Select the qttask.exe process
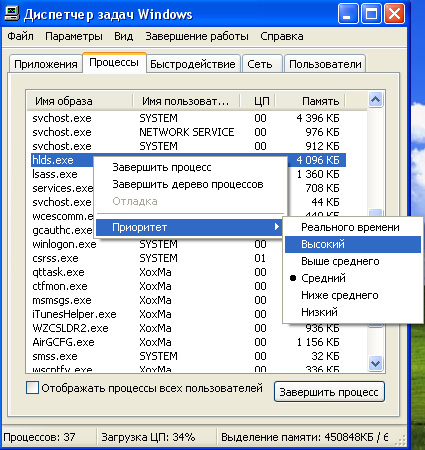425x450 pixels. 58,272
